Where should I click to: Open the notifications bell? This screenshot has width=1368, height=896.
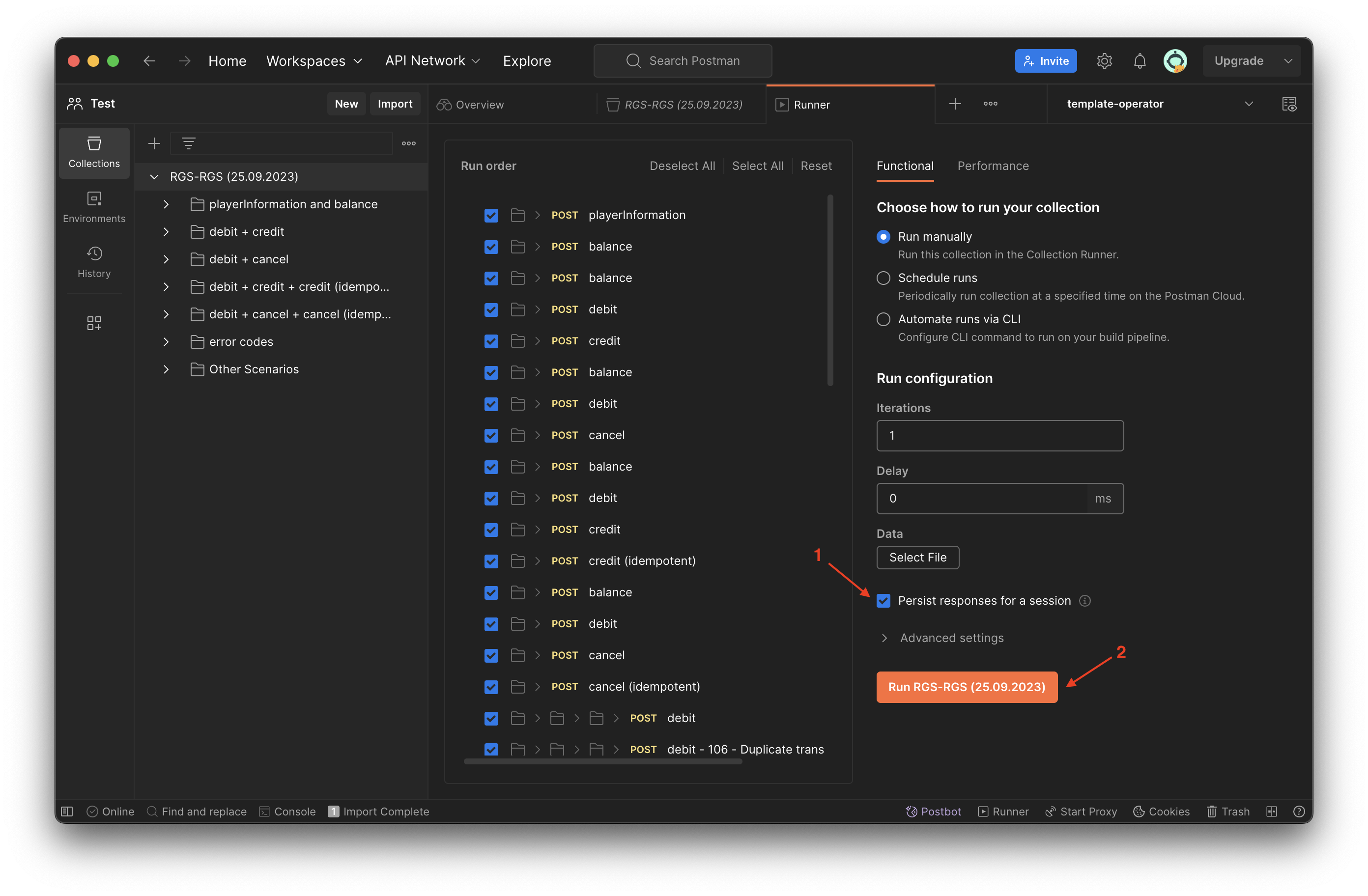[1139, 61]
